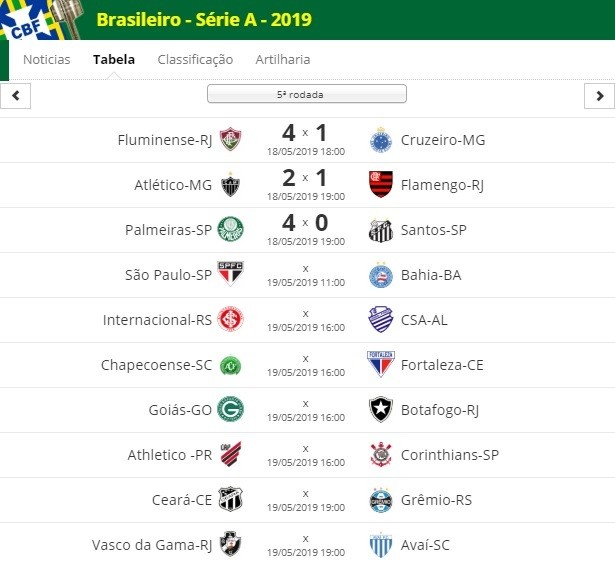
Task: Click the Chapecoense-SC team name
Action: coord(157,365)
